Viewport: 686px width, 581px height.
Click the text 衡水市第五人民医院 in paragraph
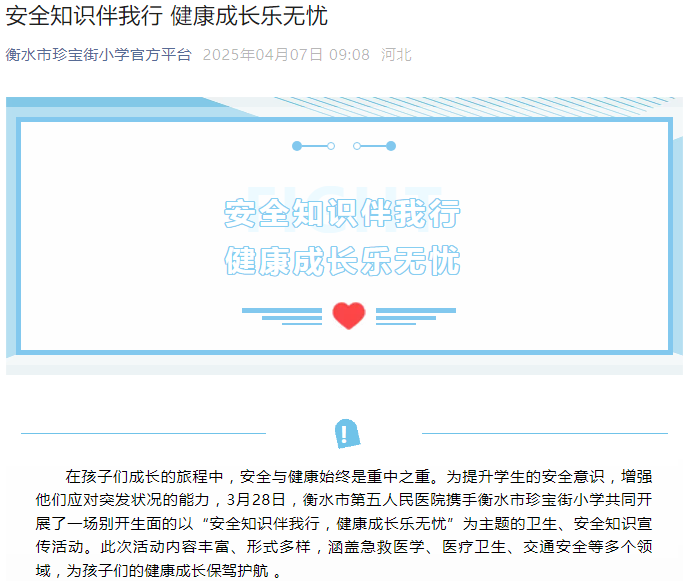tap(374, 500)
